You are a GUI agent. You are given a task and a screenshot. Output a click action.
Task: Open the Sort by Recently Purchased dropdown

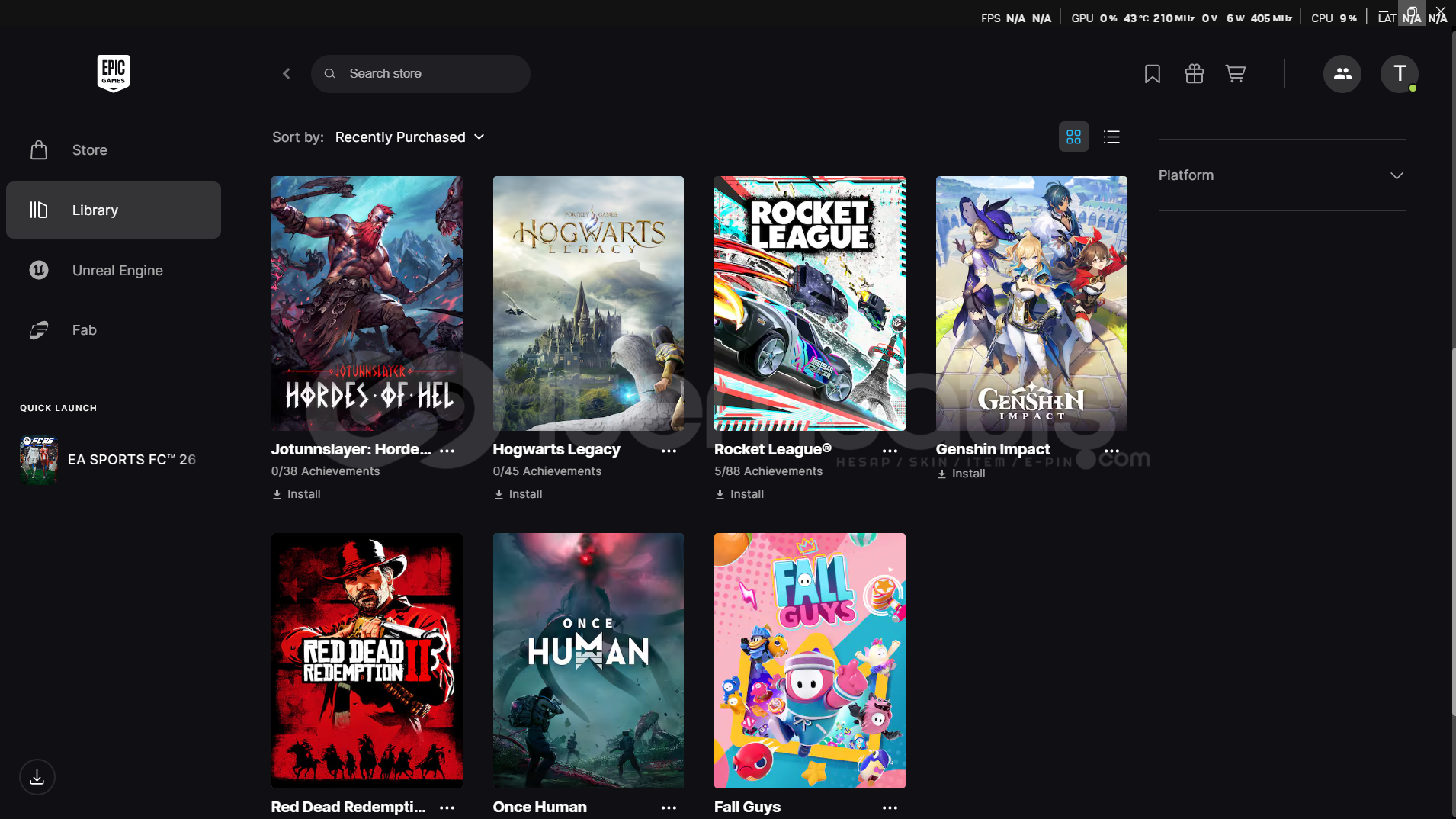click(x=410, y=137)
